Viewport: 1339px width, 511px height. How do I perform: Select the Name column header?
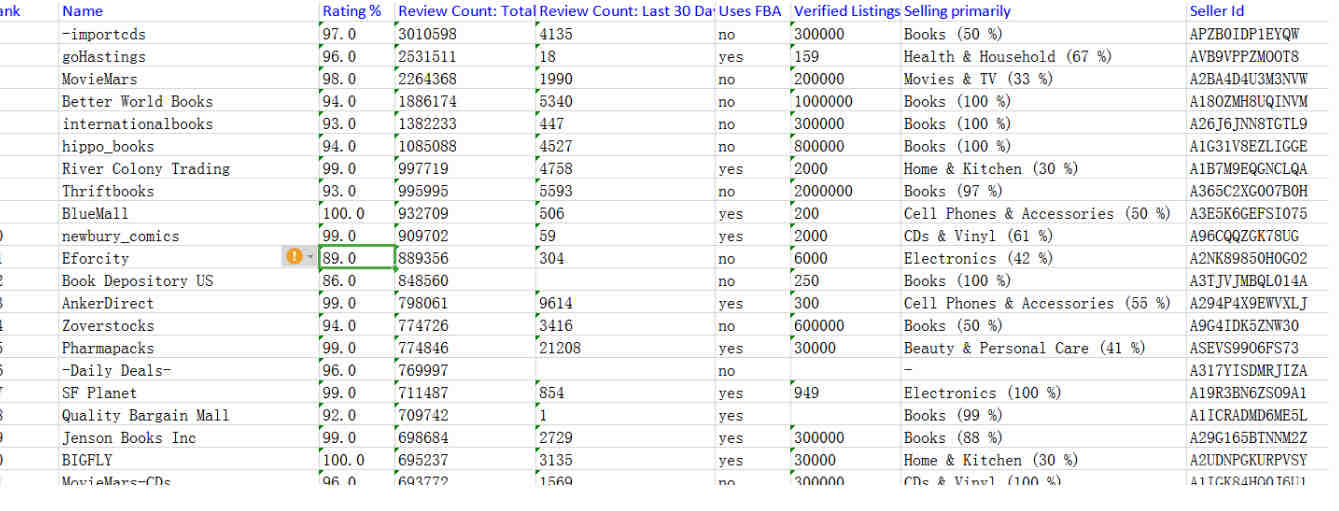click(82, 11)
